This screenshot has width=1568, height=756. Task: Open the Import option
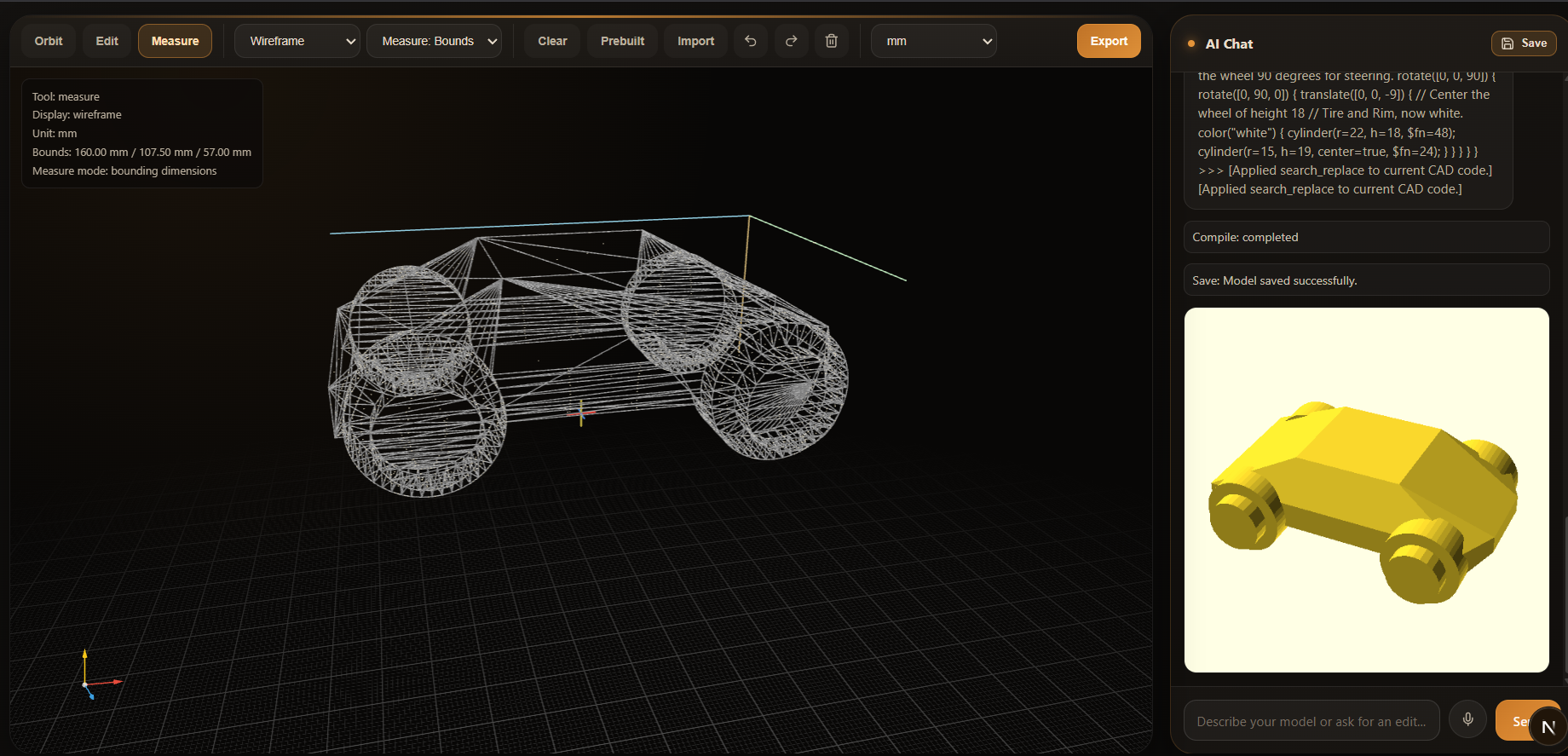(x=695, y=41)
